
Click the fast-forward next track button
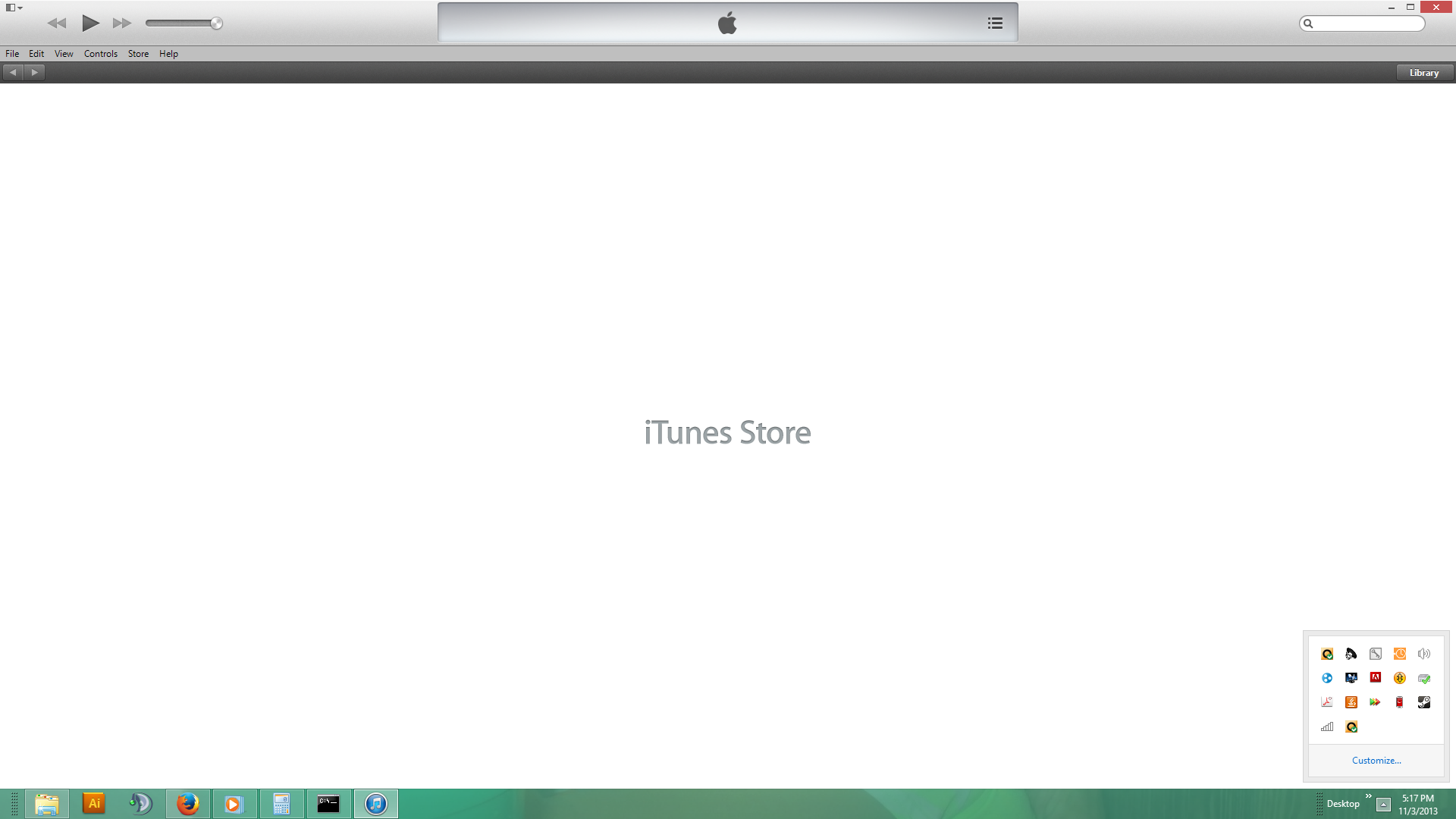coord(121,24)
